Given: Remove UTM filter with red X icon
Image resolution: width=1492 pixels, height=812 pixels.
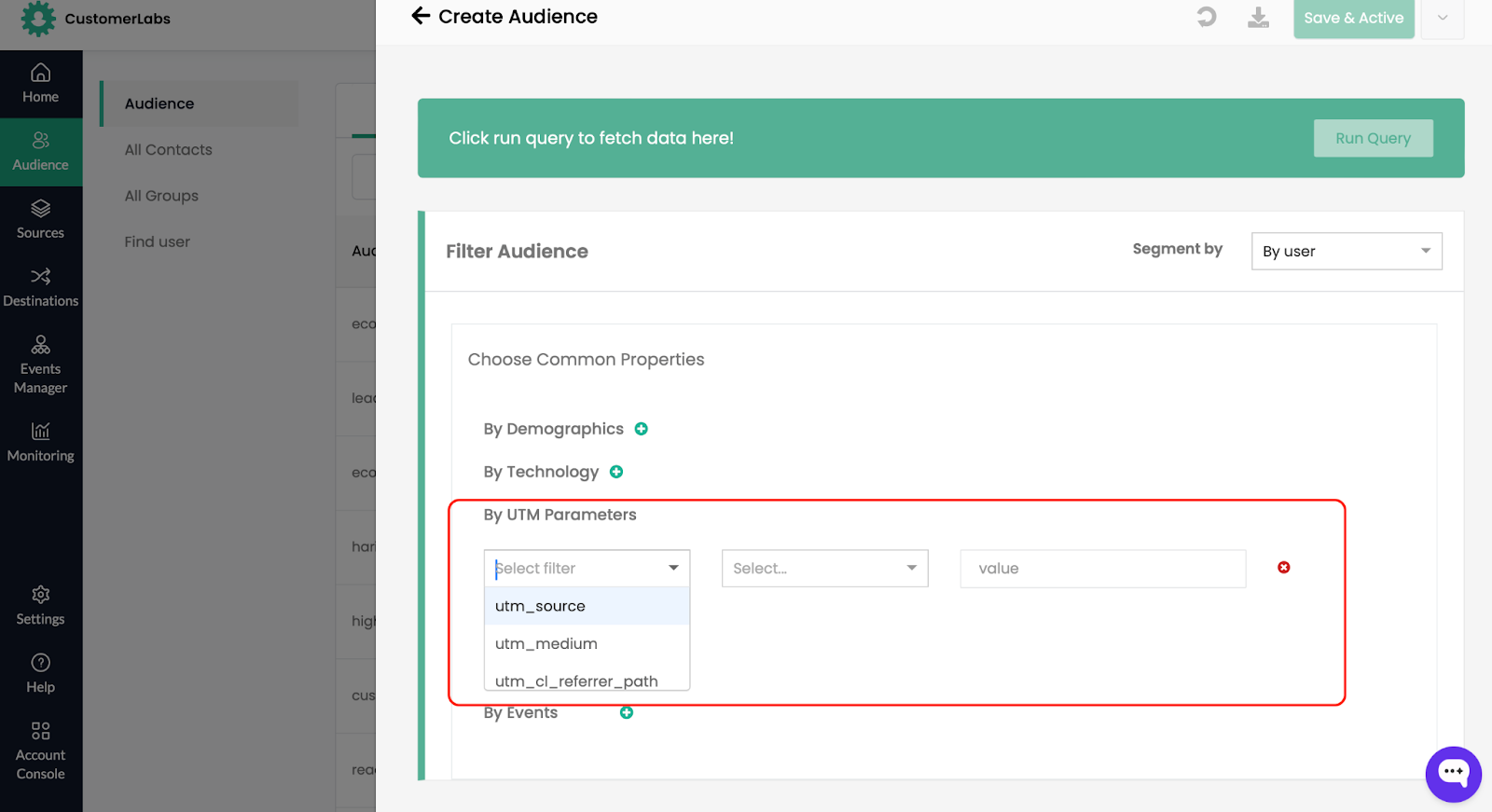Looking at the screenshot, I should [x=1283, y=568].
